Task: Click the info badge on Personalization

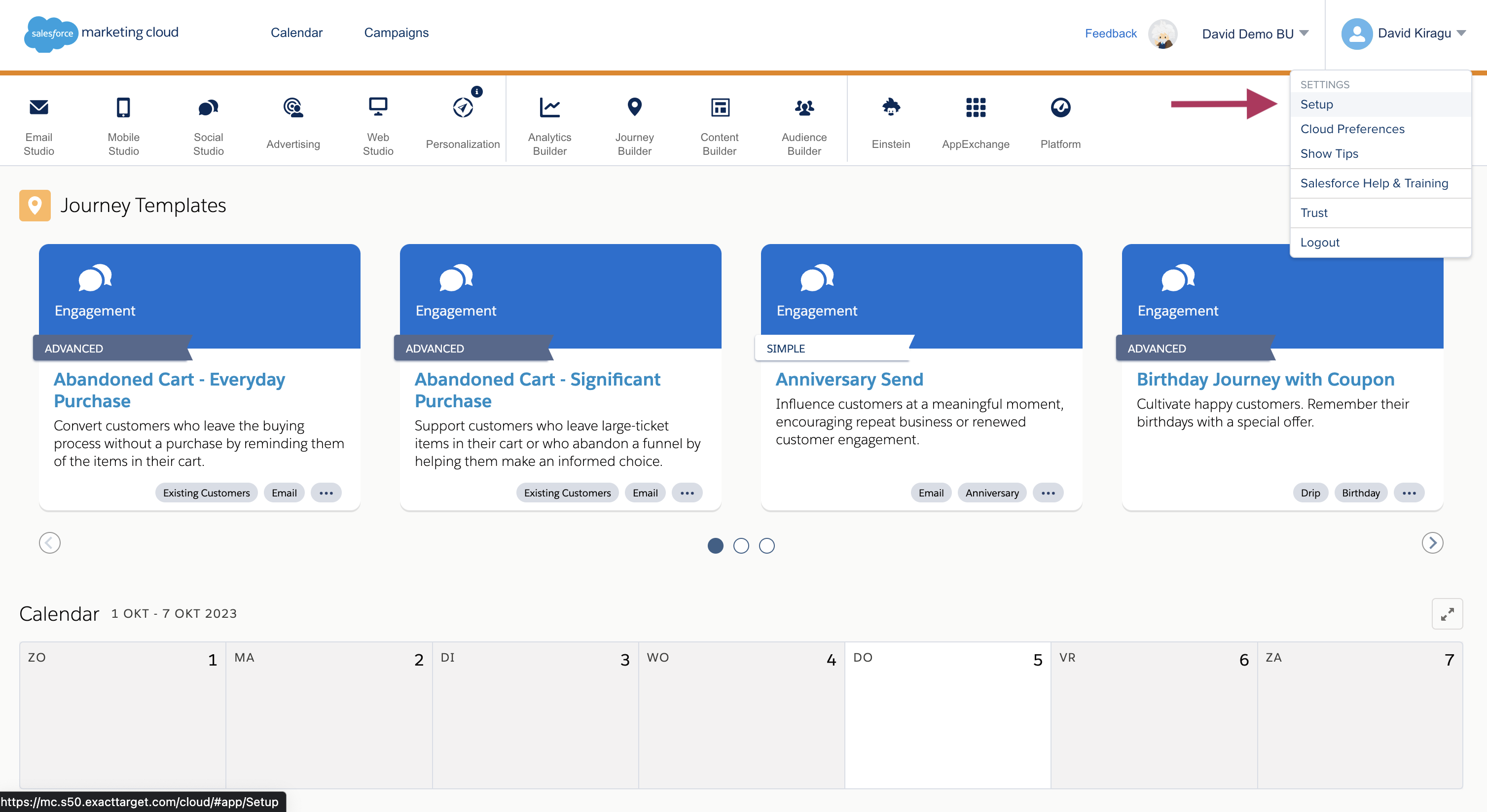Action: (x=477, y=91)
